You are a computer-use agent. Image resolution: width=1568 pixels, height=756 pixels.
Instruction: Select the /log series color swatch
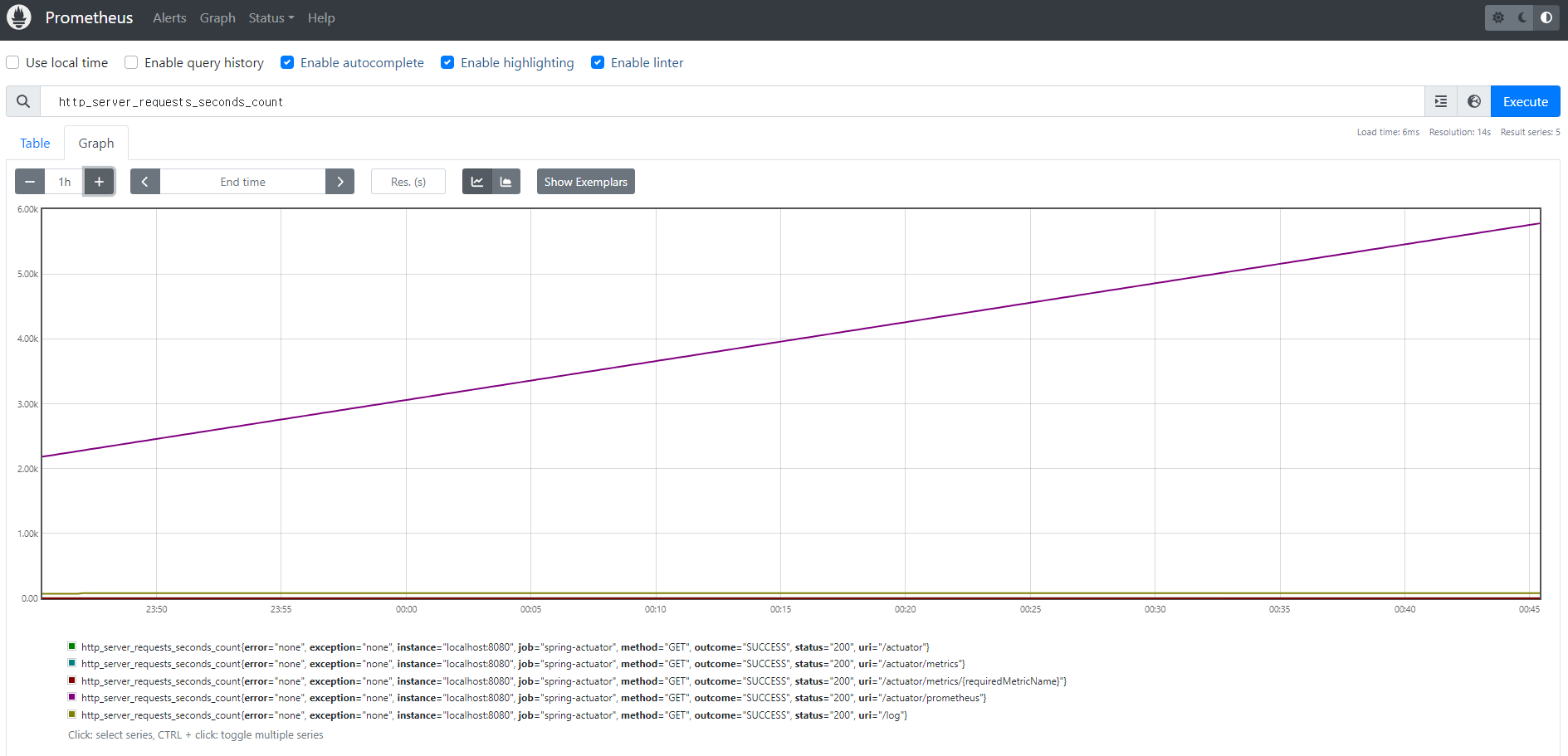click(72, 714)
